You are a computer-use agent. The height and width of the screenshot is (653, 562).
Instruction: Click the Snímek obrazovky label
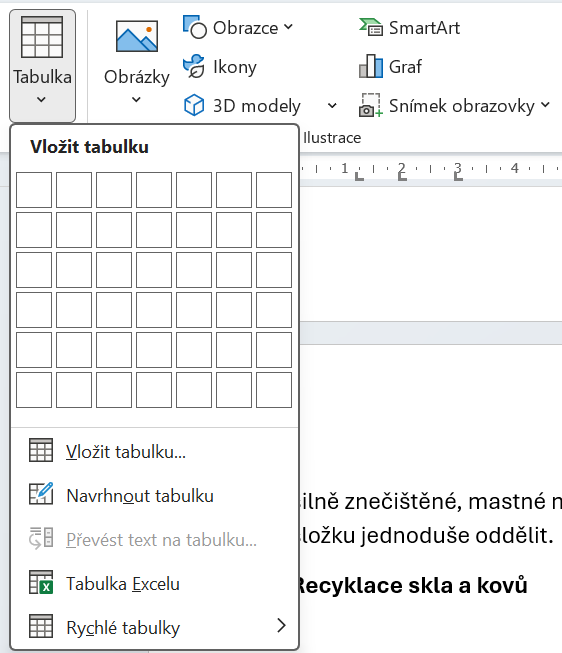point(462,106)
